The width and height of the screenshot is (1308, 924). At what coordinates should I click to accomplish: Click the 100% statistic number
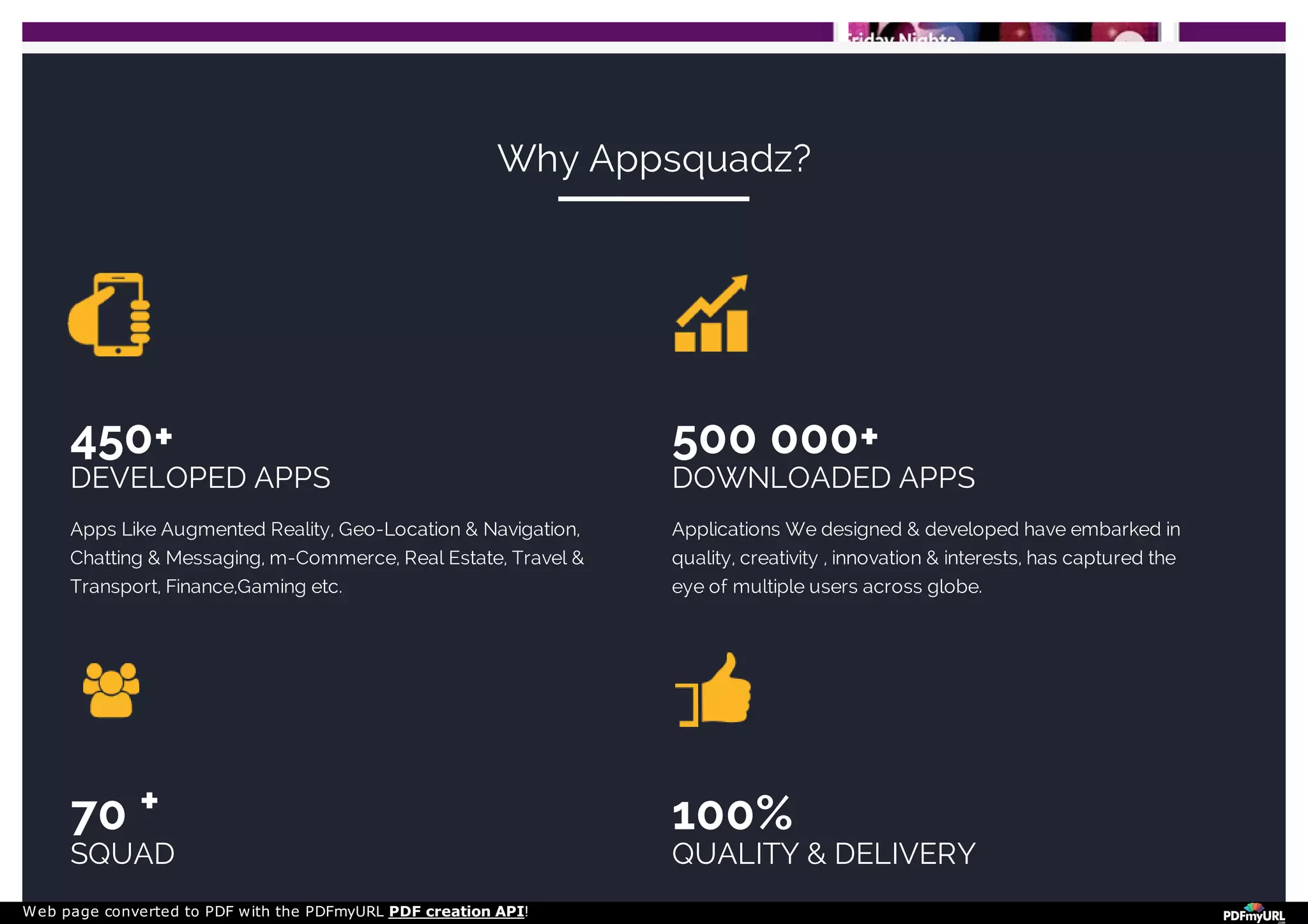point(732,814)
